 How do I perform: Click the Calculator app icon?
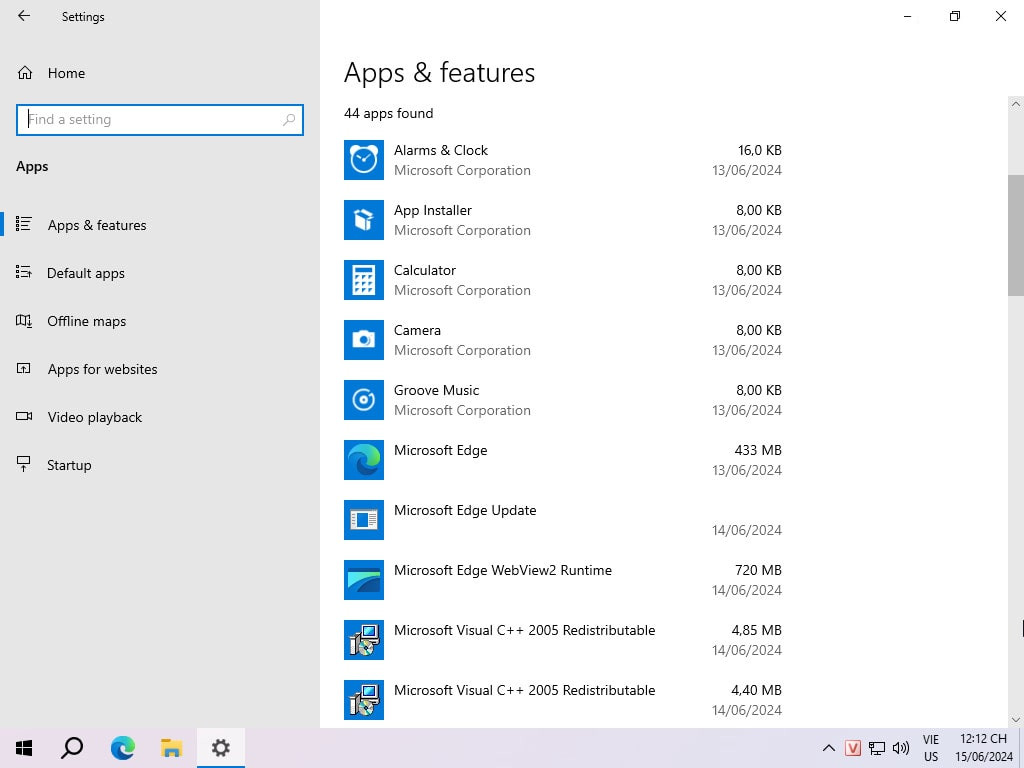tap(364, 280)
